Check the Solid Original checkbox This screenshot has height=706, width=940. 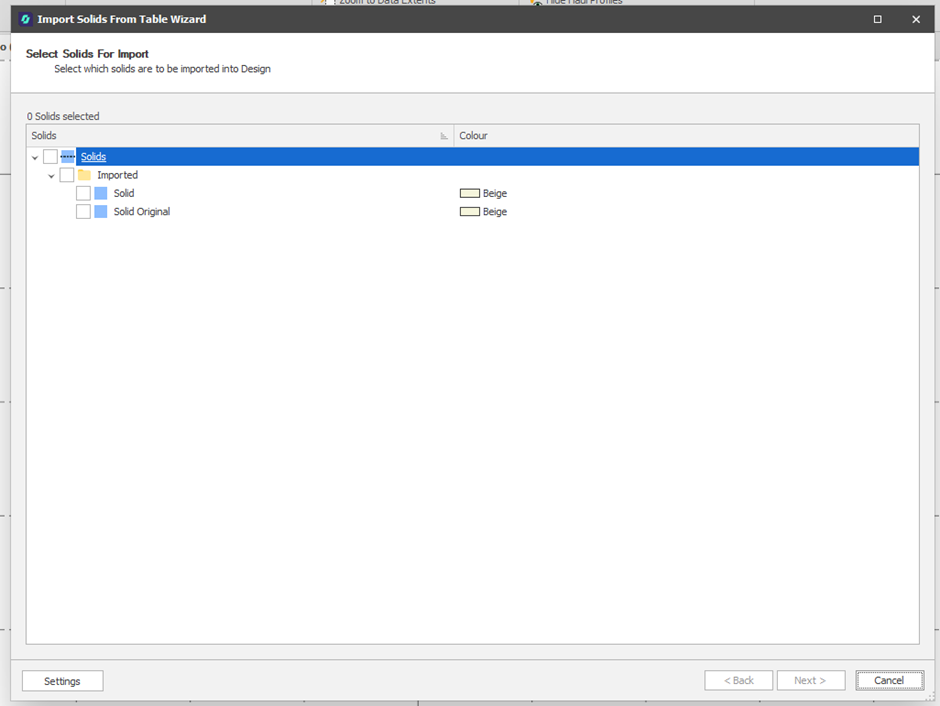pos(83,212)
